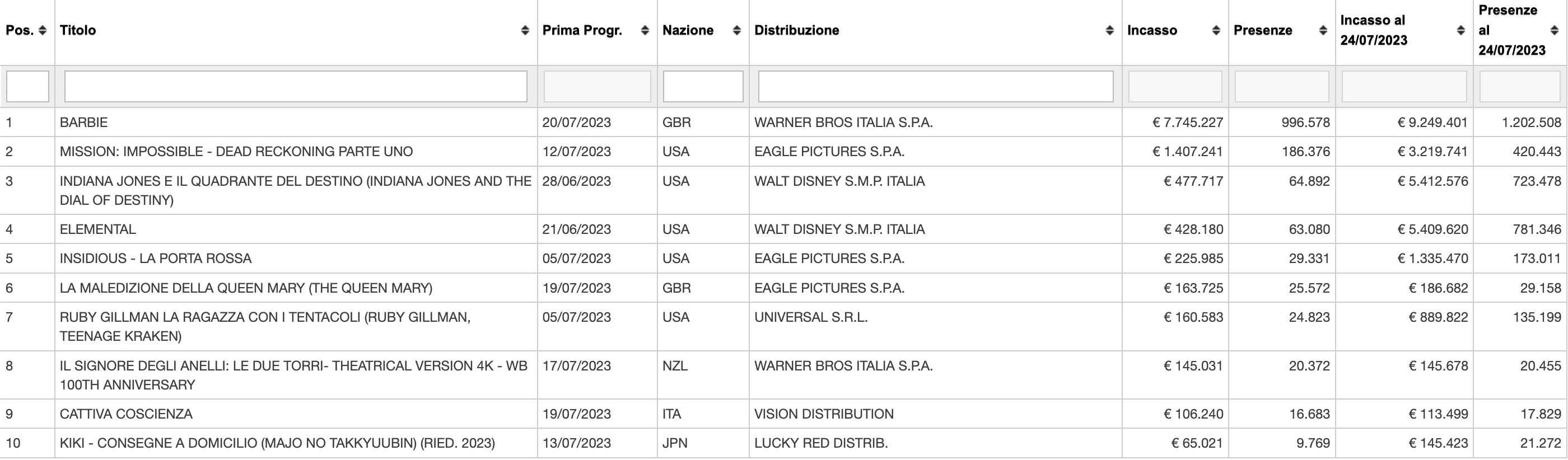Select the BARBIE title cell

click(84, 123)
